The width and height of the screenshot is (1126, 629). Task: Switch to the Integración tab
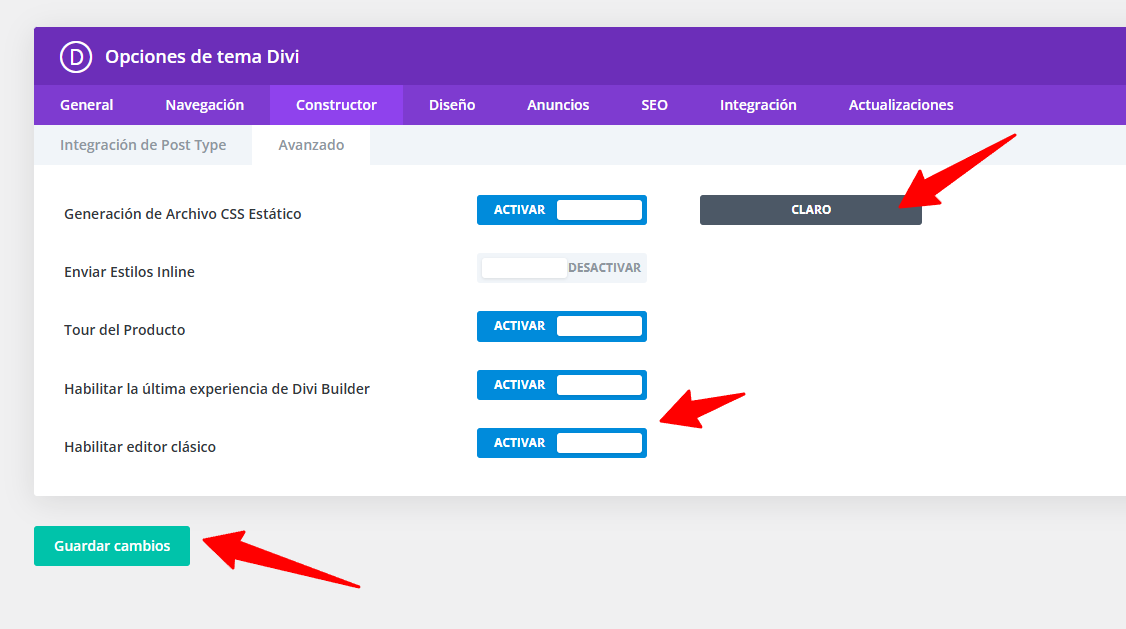(758, 105)
